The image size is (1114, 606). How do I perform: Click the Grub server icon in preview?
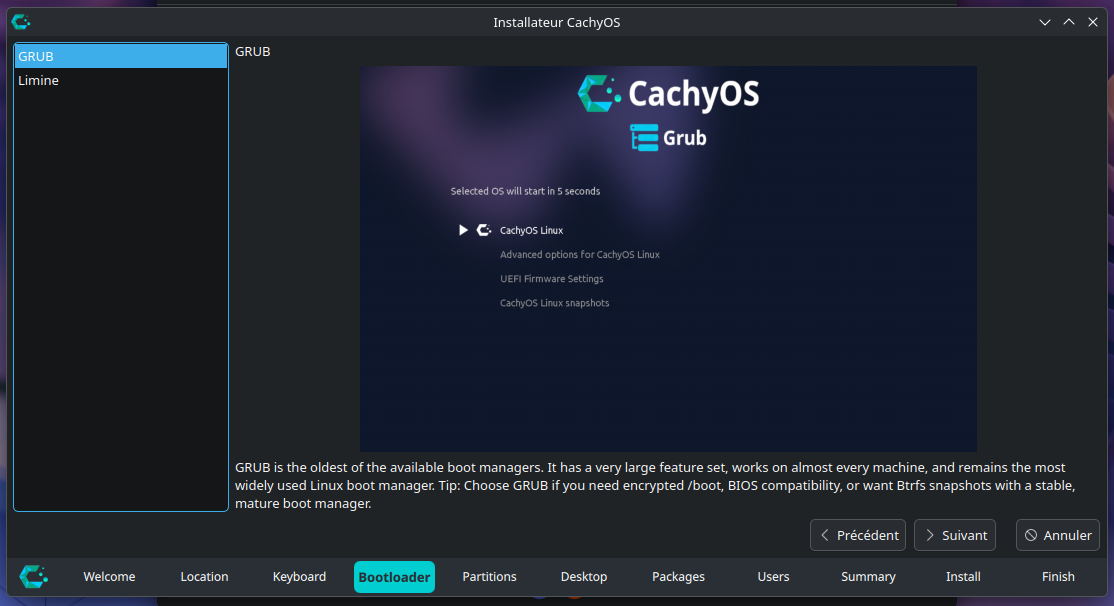coord(644,137)
